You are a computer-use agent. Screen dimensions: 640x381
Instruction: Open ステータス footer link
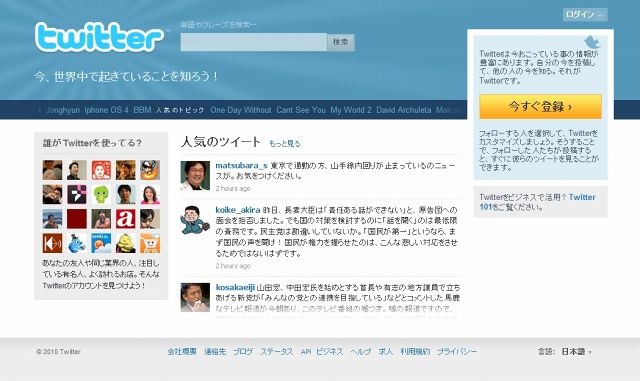point(277,352)
